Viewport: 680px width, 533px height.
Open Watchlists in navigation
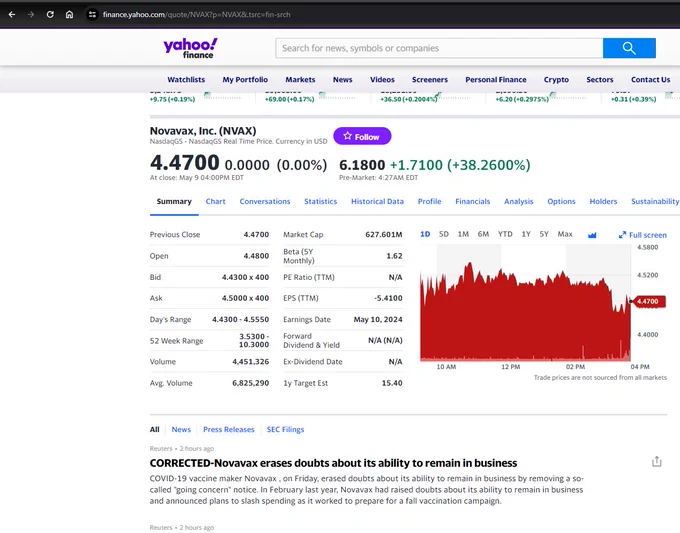(x=186, y=79)
